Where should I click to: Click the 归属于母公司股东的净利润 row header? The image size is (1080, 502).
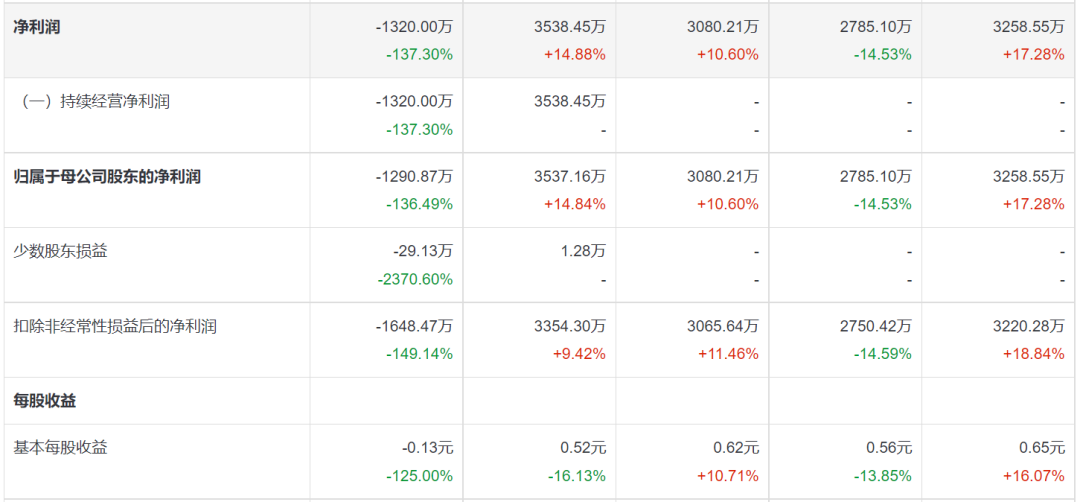point(107,177)
